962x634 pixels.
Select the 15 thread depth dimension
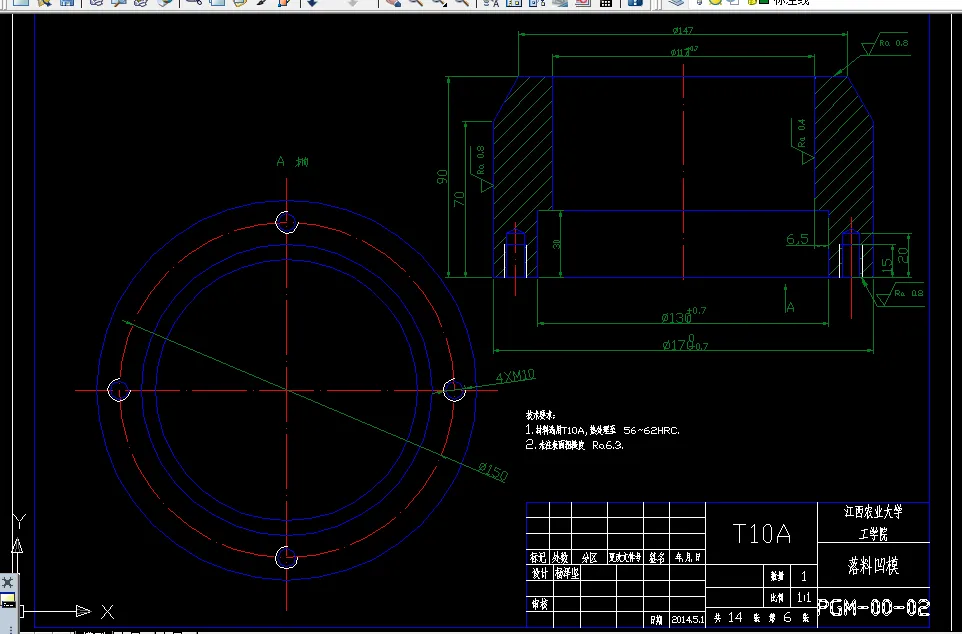pyautogui.click(x=887, y=265)
